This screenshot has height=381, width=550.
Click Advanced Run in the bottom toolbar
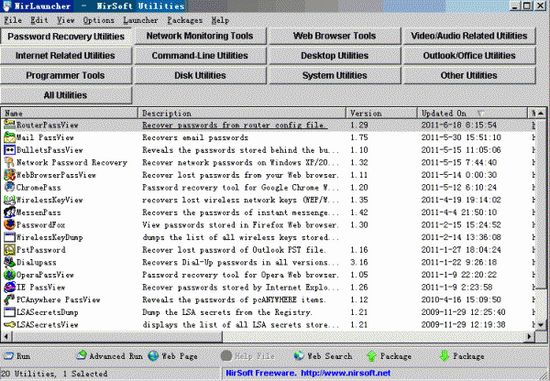pyautogui.click(x=110, y=356)
